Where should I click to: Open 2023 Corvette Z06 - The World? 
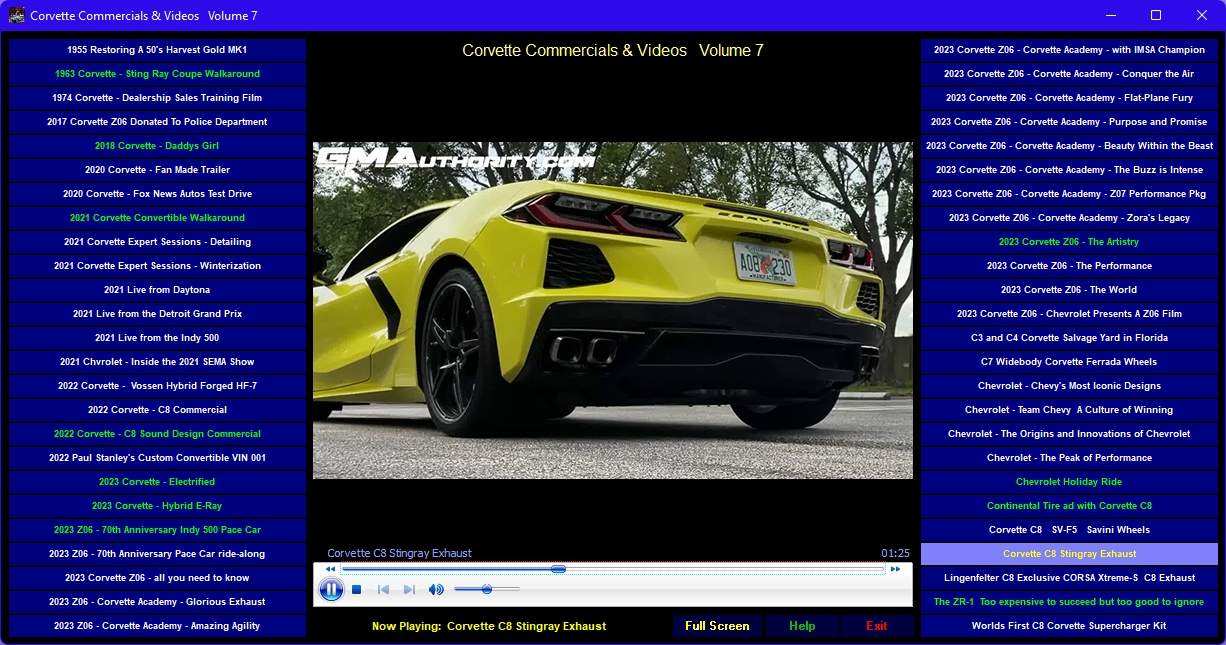1069,290
